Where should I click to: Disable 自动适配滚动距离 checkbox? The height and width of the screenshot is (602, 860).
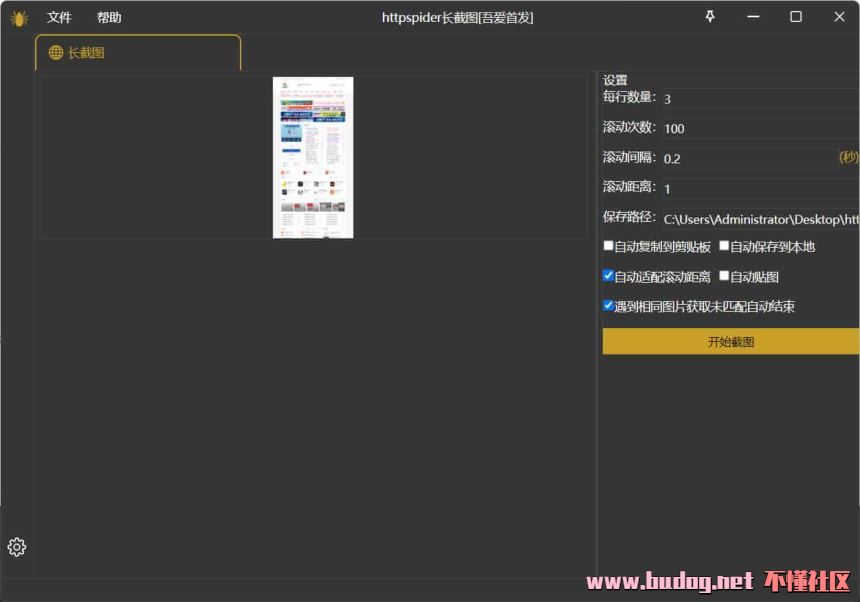608,276
